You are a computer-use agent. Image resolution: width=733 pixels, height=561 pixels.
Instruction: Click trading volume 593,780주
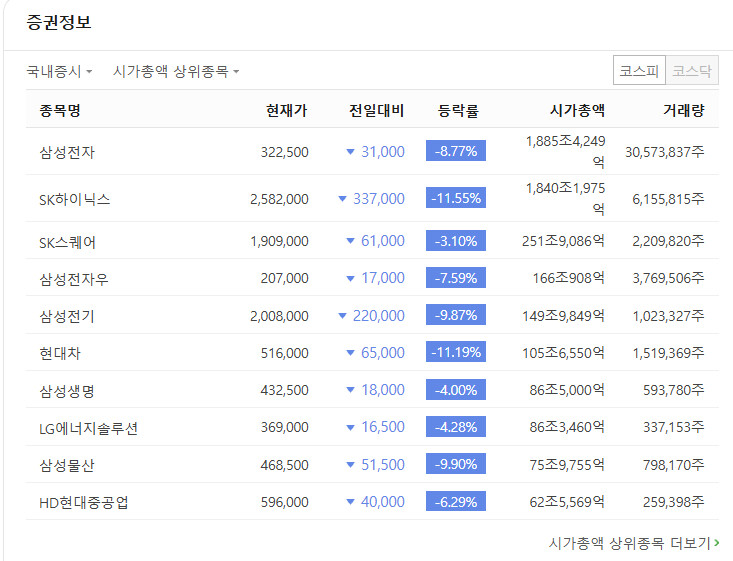[x=674, y=390]
